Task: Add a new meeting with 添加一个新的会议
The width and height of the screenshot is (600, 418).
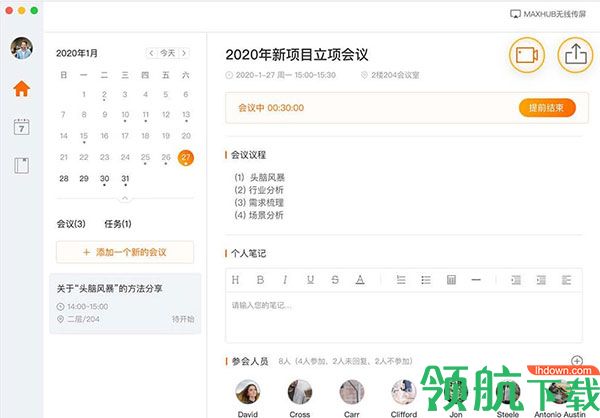Action: click(125, 252)
